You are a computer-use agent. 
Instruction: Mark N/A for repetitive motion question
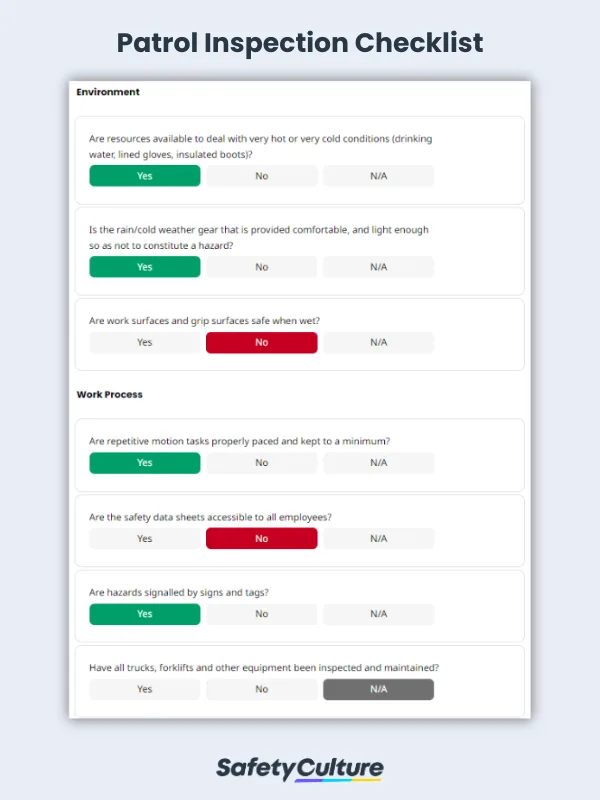[x=378, y=463]
